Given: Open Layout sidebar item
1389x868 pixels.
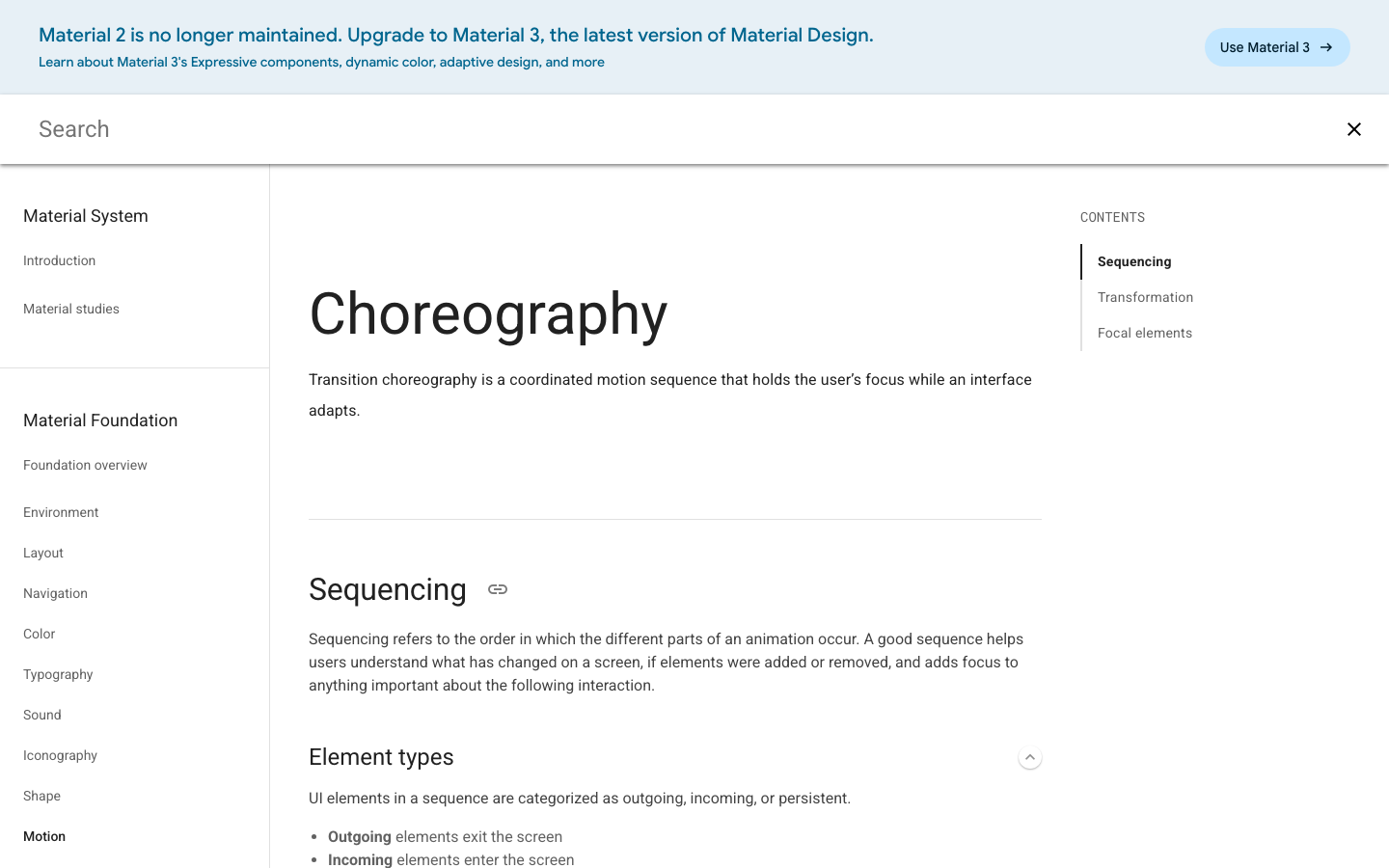Looking at the screenshot, I should pos(43,553).
